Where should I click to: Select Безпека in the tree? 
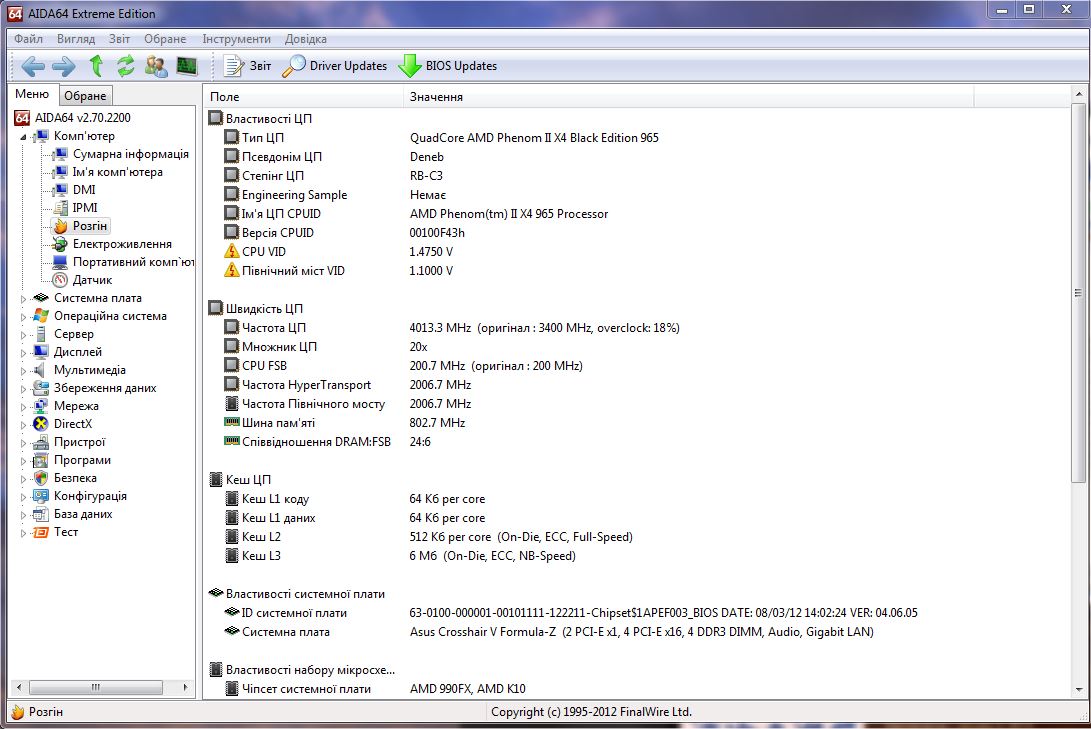(x=65, y=478)
